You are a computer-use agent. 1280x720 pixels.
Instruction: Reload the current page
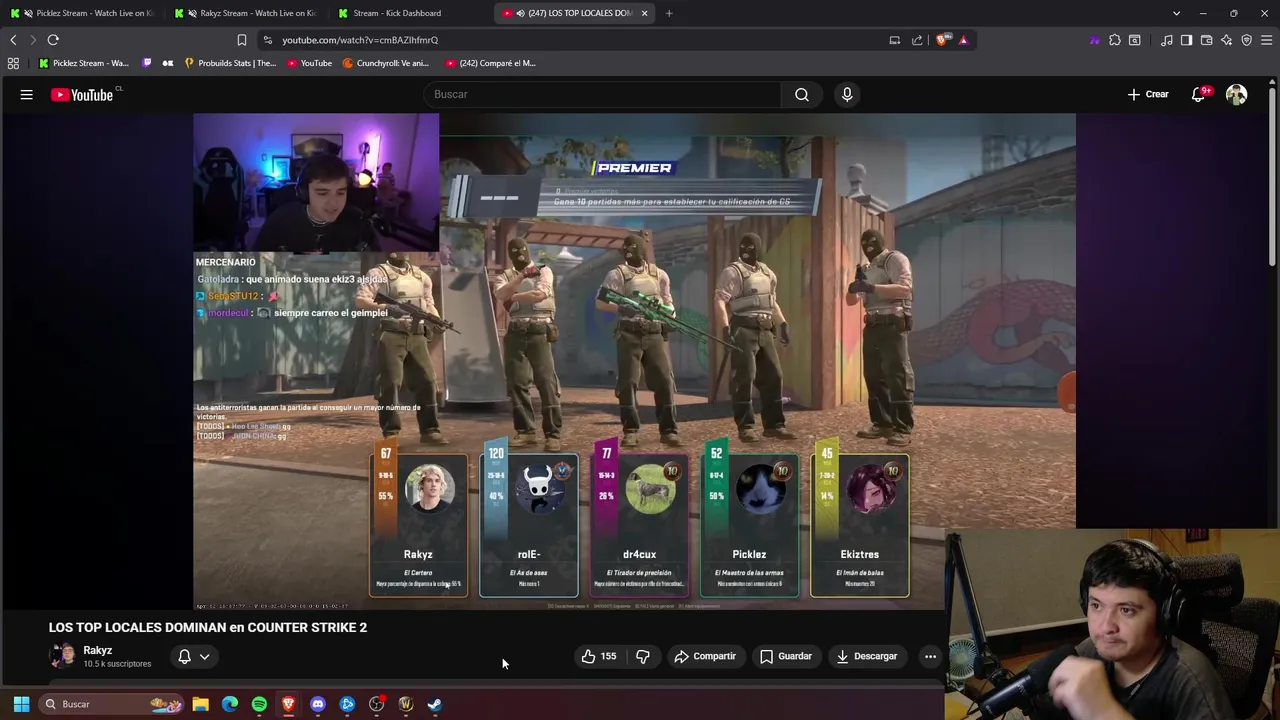point(53,40)
